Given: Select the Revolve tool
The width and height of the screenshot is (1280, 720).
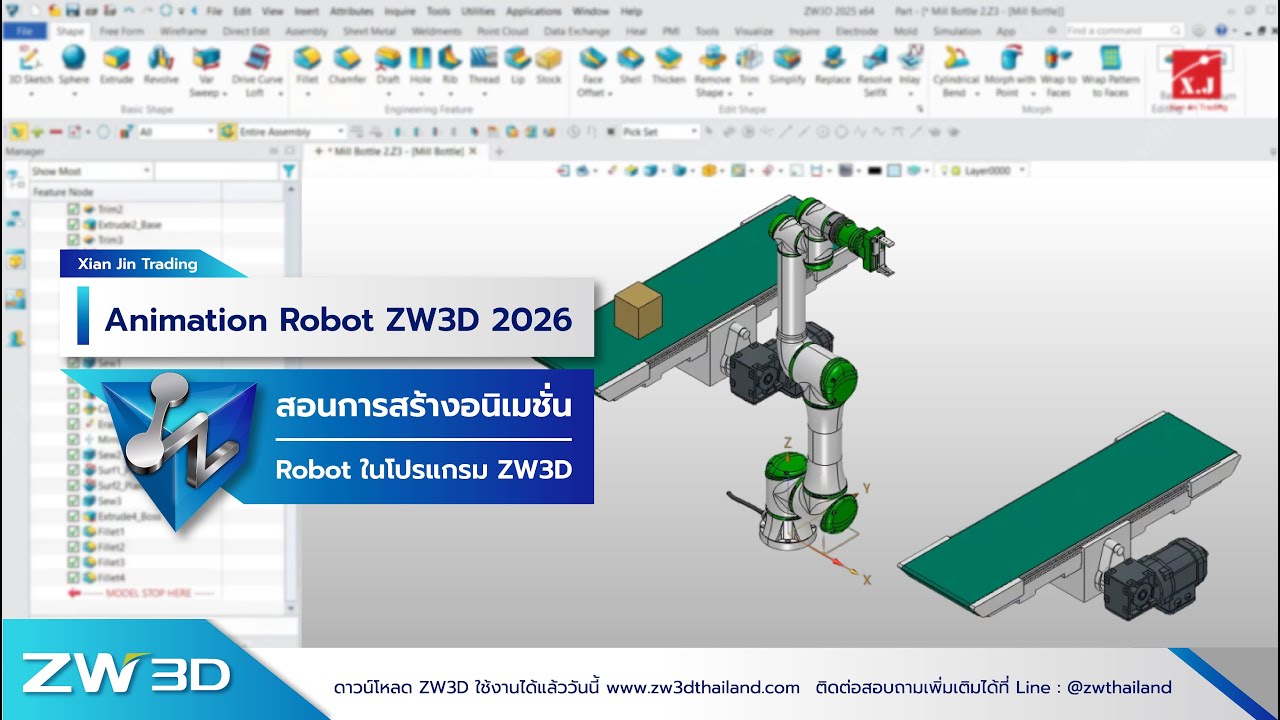Looking at the screenshot, I should click(161, 66).
